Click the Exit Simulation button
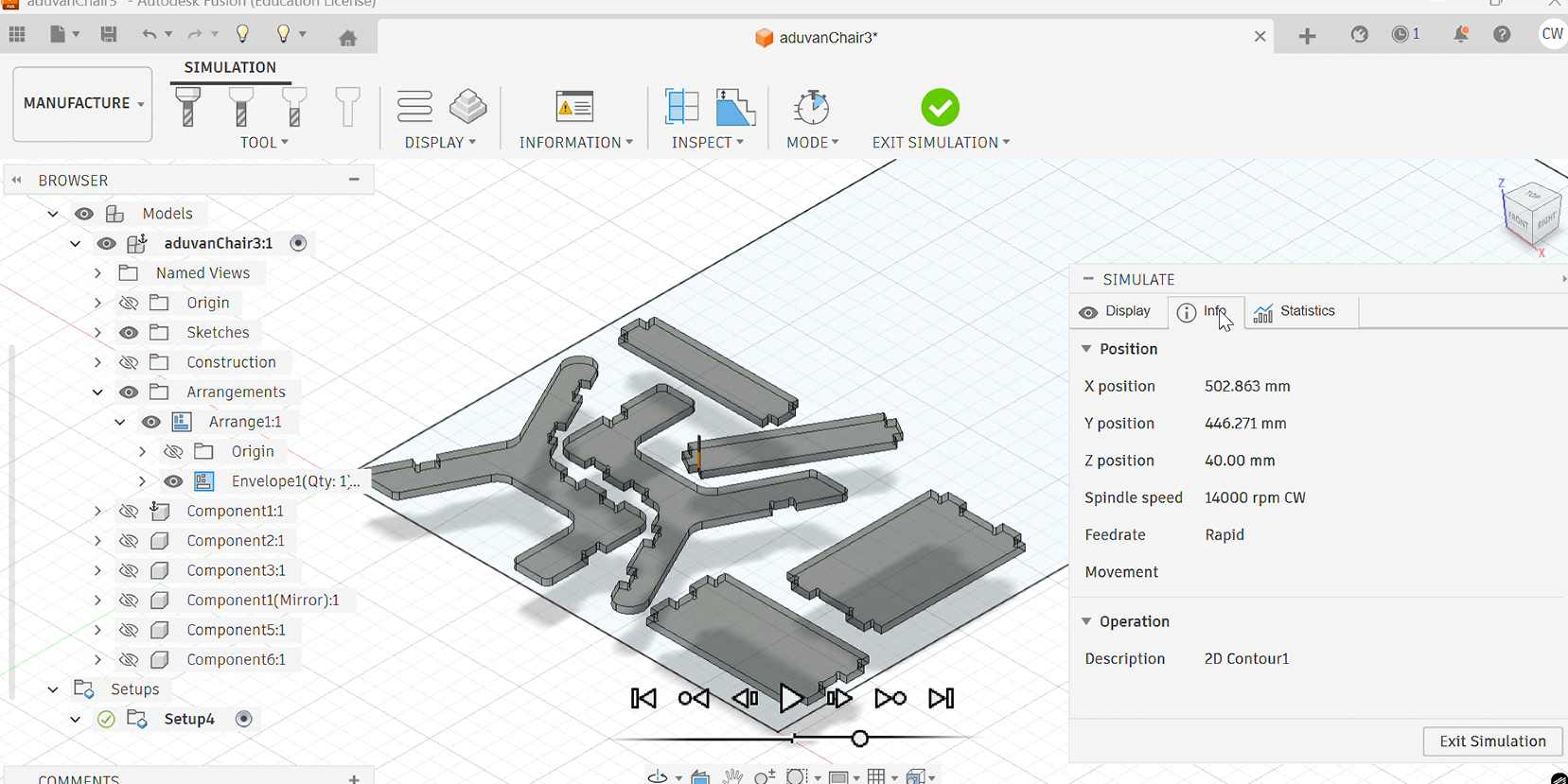This screenshot has height=784, width=1568. point(1492,741)
